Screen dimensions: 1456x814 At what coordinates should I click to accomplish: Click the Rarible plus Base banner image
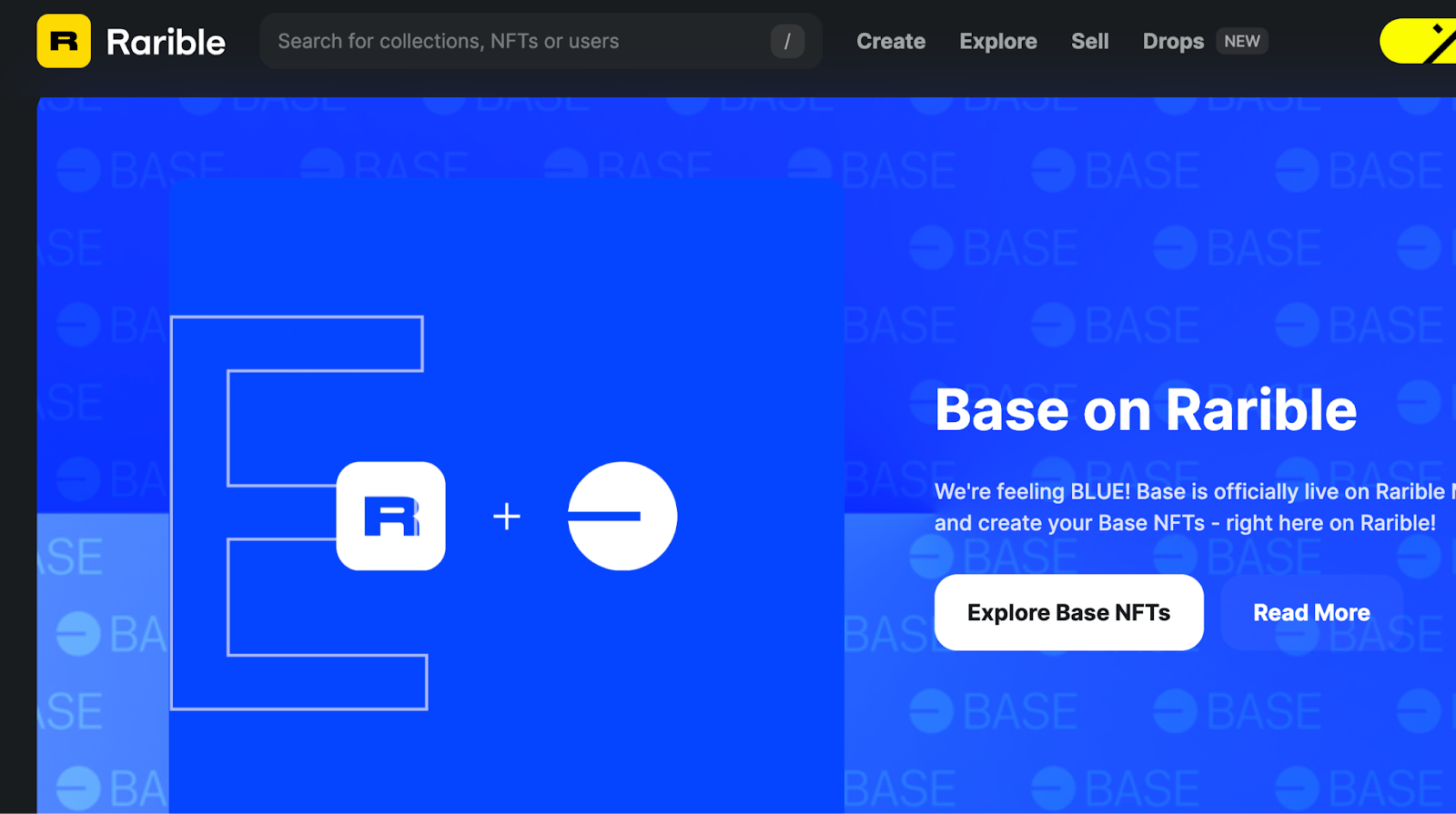507,496
